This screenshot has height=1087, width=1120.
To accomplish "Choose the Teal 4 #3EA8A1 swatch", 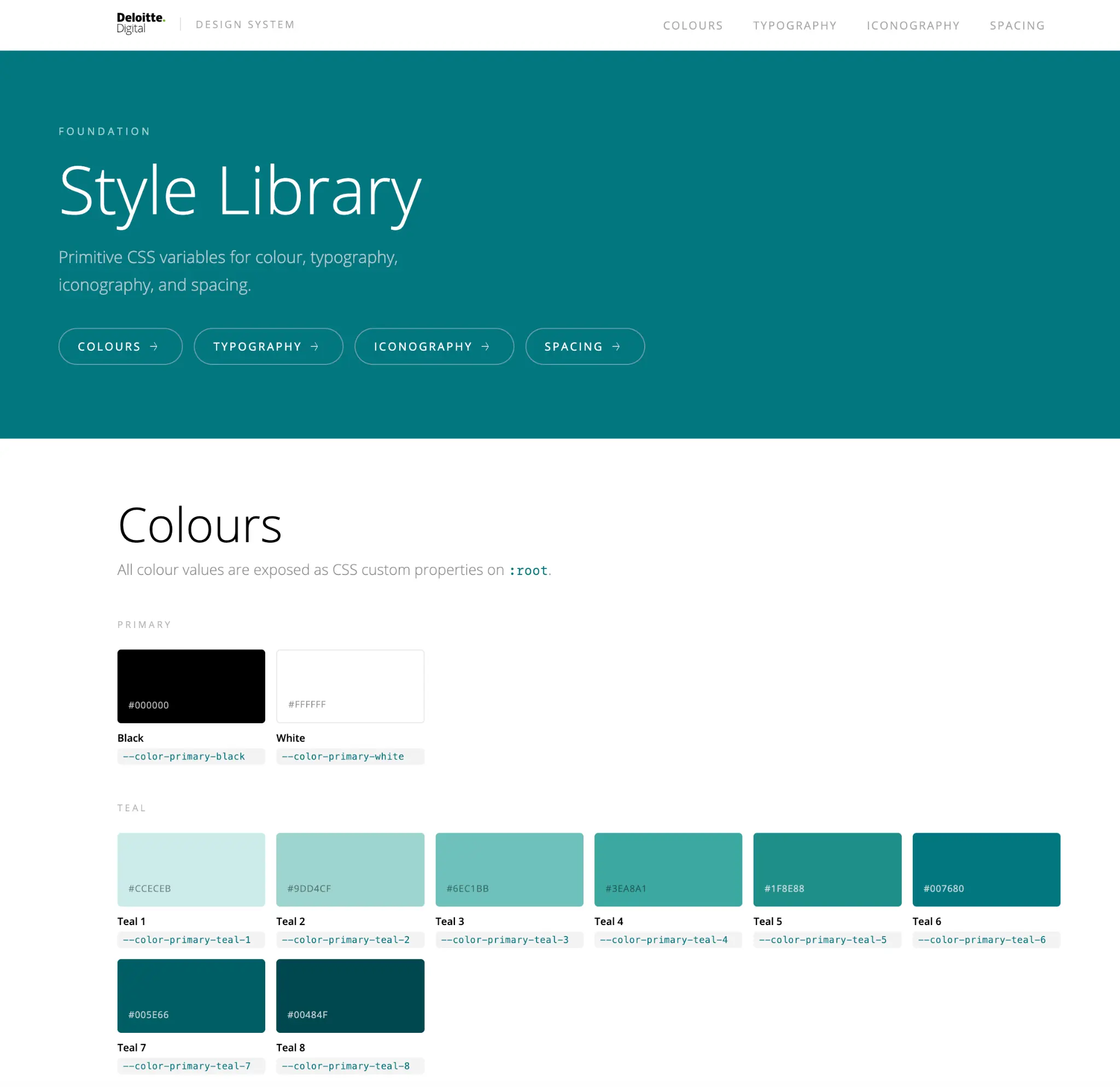I will coord(668,869).
